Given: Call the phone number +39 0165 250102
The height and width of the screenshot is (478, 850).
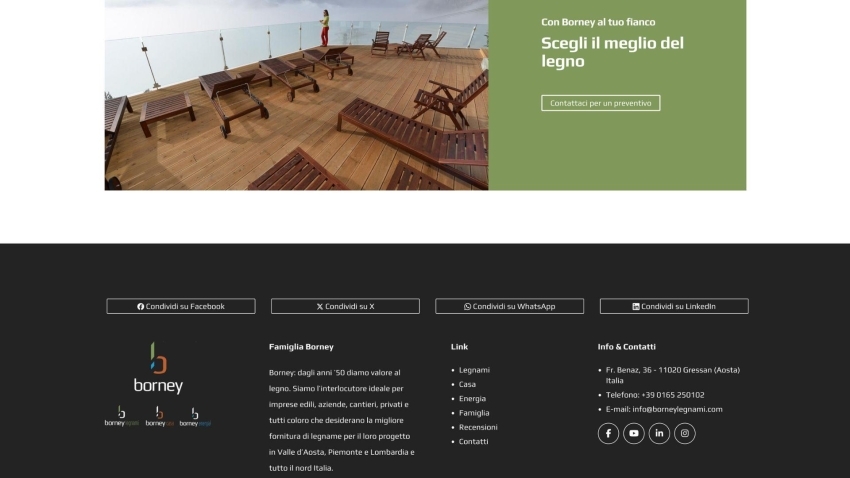Looking at the screenshot, I should 672,395.
